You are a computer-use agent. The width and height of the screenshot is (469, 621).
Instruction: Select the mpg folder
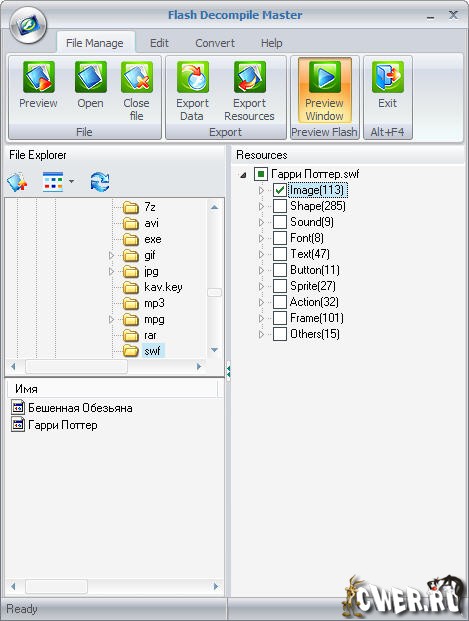(154, 319)
